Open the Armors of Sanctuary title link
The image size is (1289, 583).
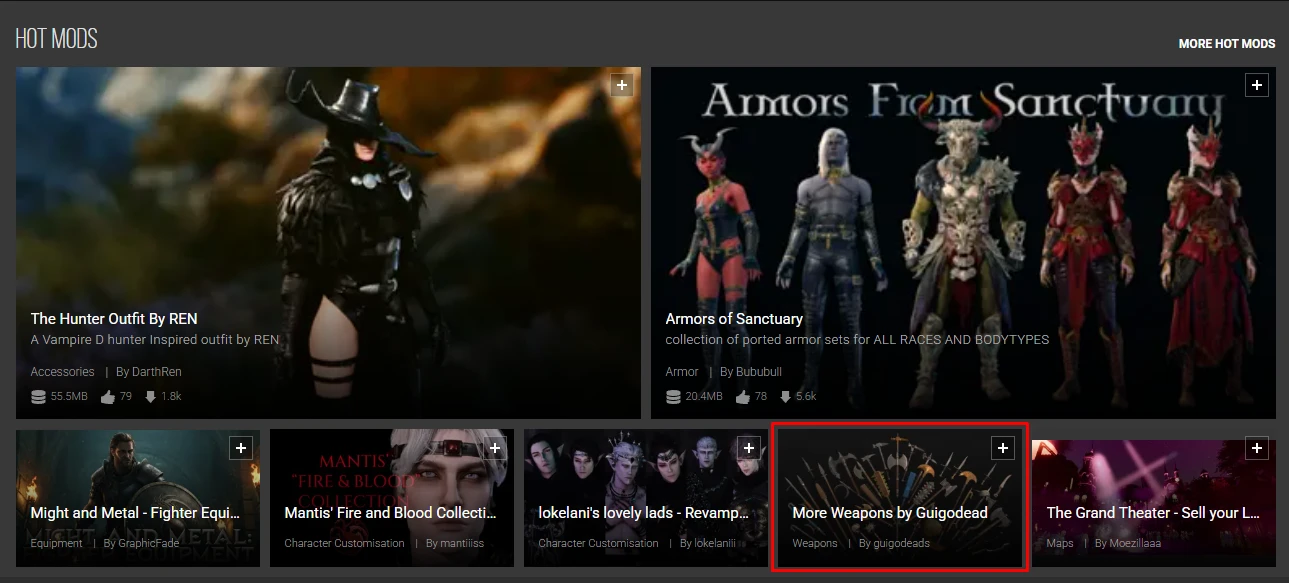[x=734, y=319]
